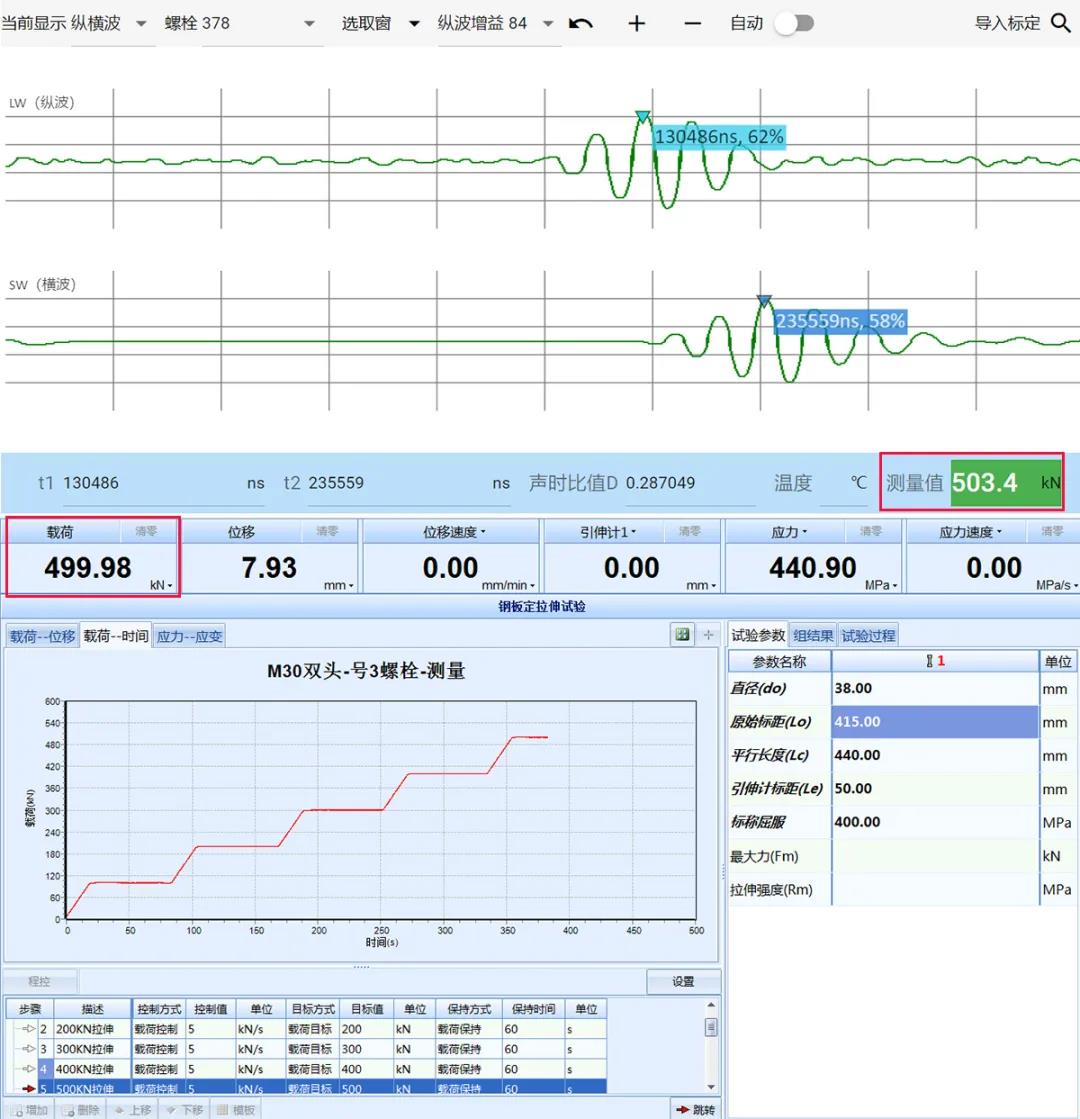Click the crosshair icon beside the grid icon

point(708,634)
